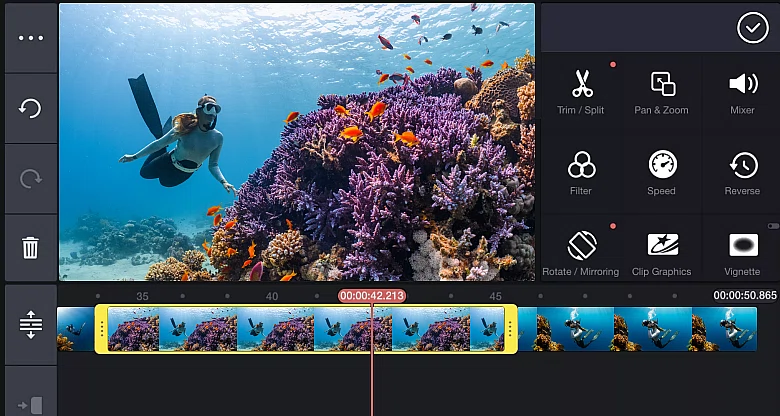The image size is (780, 416).
Task: Select the Vignette effect icon
Action: [x=743, y=245]
